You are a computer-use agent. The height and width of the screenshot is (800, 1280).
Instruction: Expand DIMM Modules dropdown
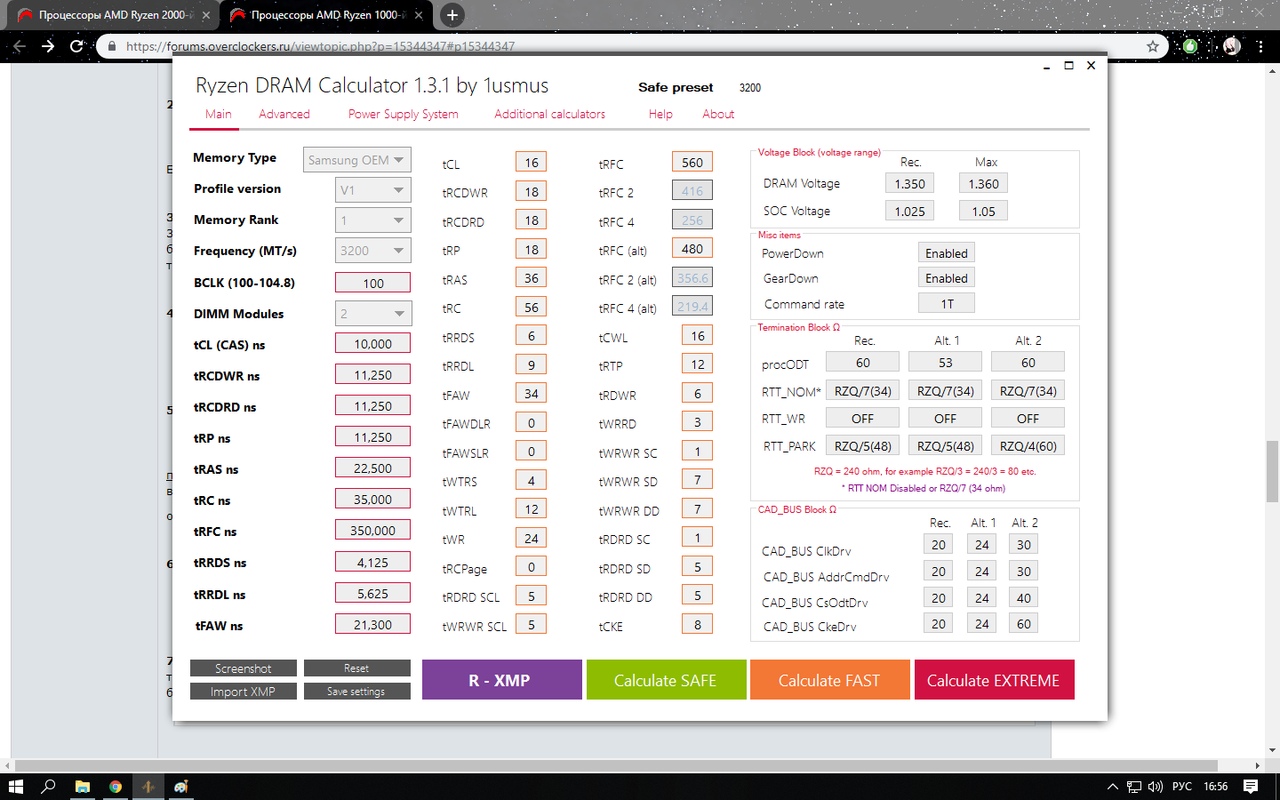pos(373,314)
